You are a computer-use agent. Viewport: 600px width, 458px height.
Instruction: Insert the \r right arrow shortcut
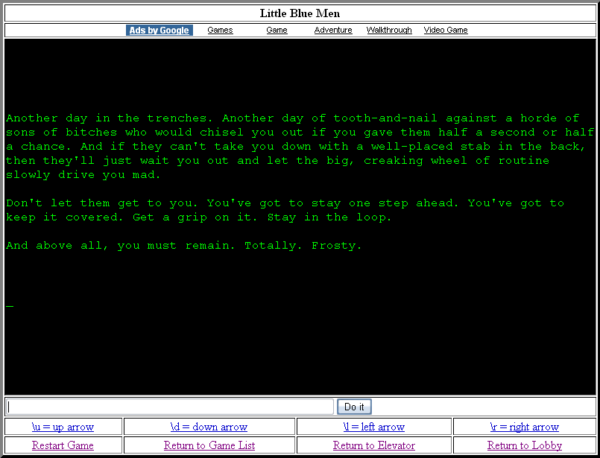click(x=524, y=427)
